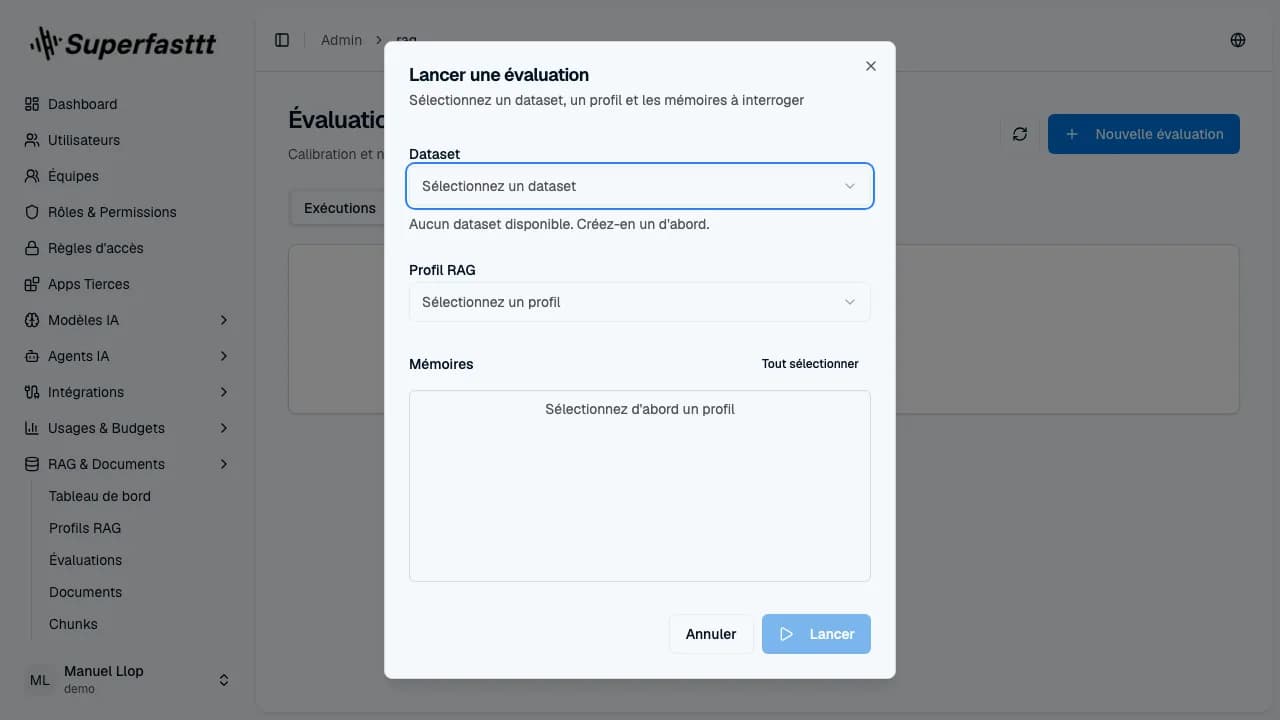Click the refresh icon beside Nouvelle évaluation

click(1020, 134)
